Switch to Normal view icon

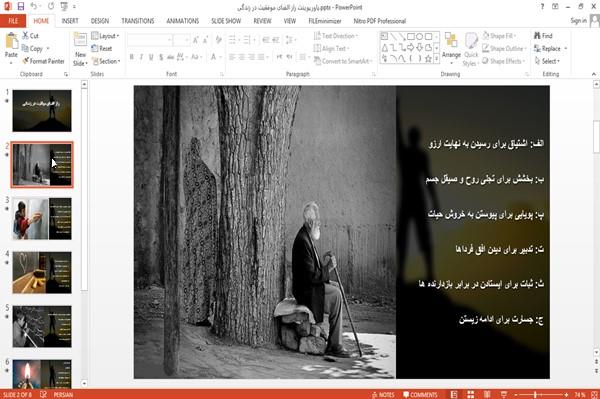(454, 395)
